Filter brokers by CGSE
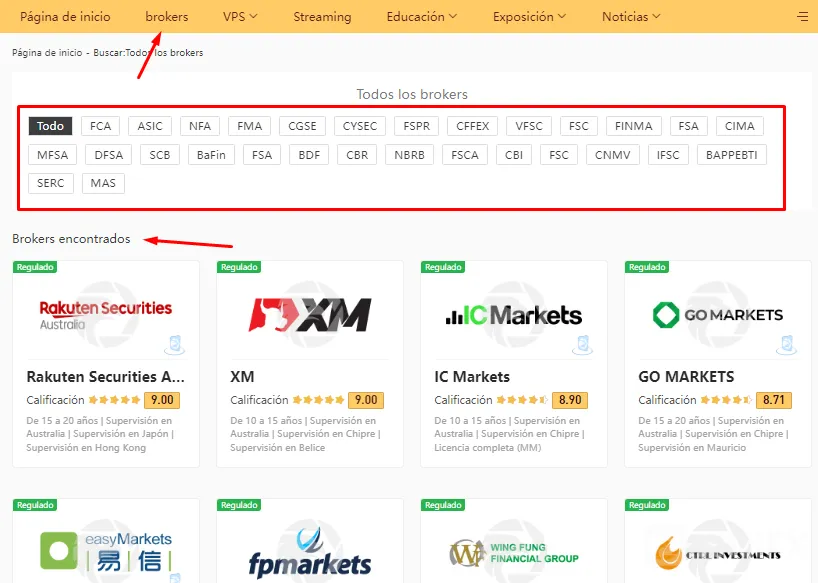 tap(303, 126)
